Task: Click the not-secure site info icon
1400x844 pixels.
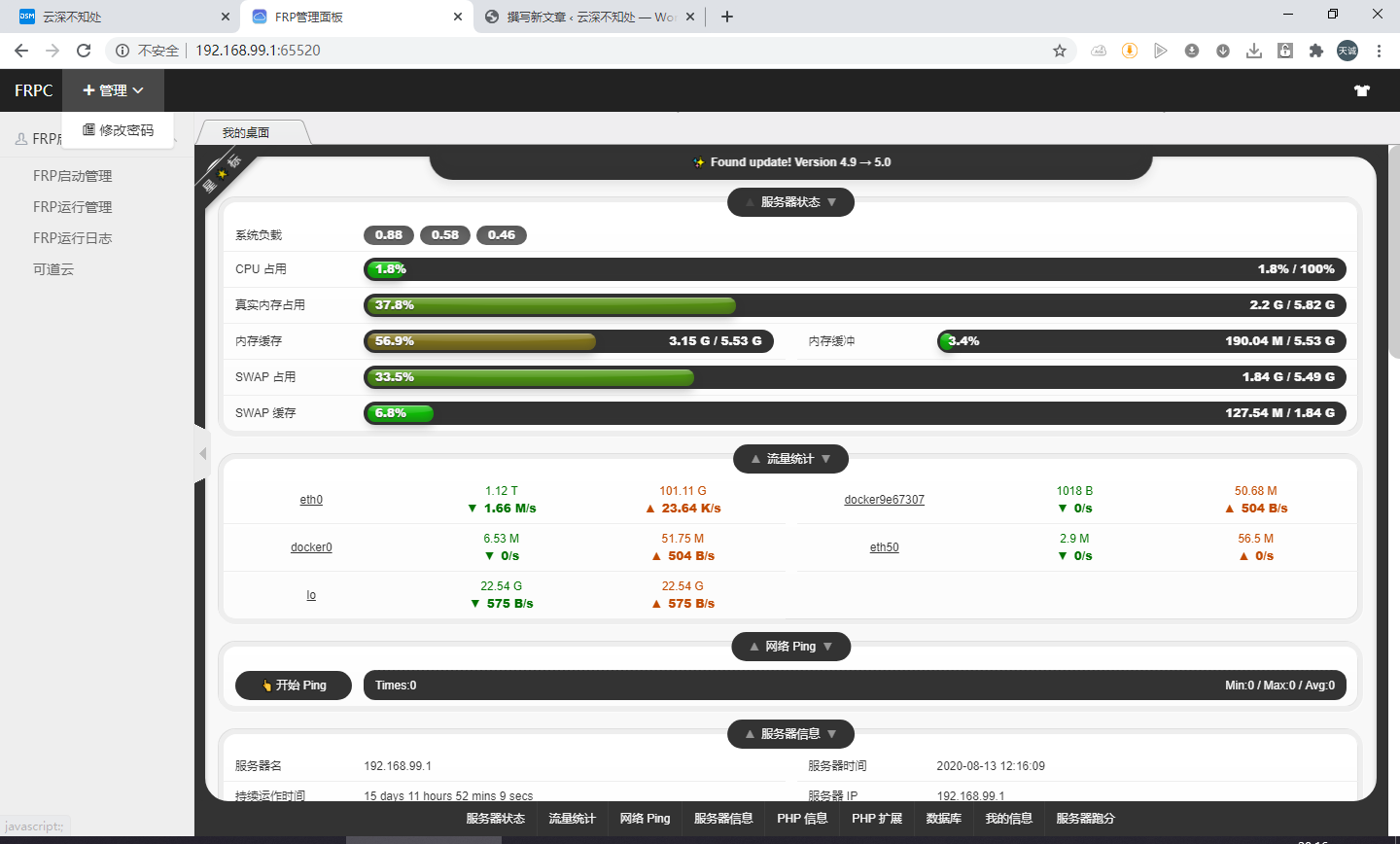Action: pos(122,51)
